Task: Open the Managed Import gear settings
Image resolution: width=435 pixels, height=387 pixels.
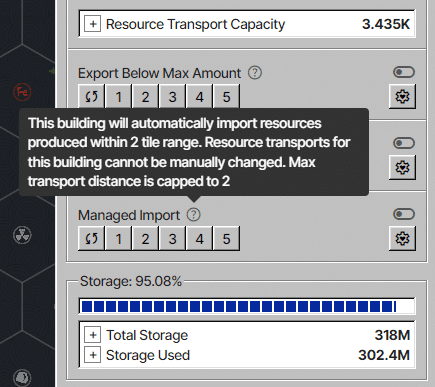Action: pos(402,238)
